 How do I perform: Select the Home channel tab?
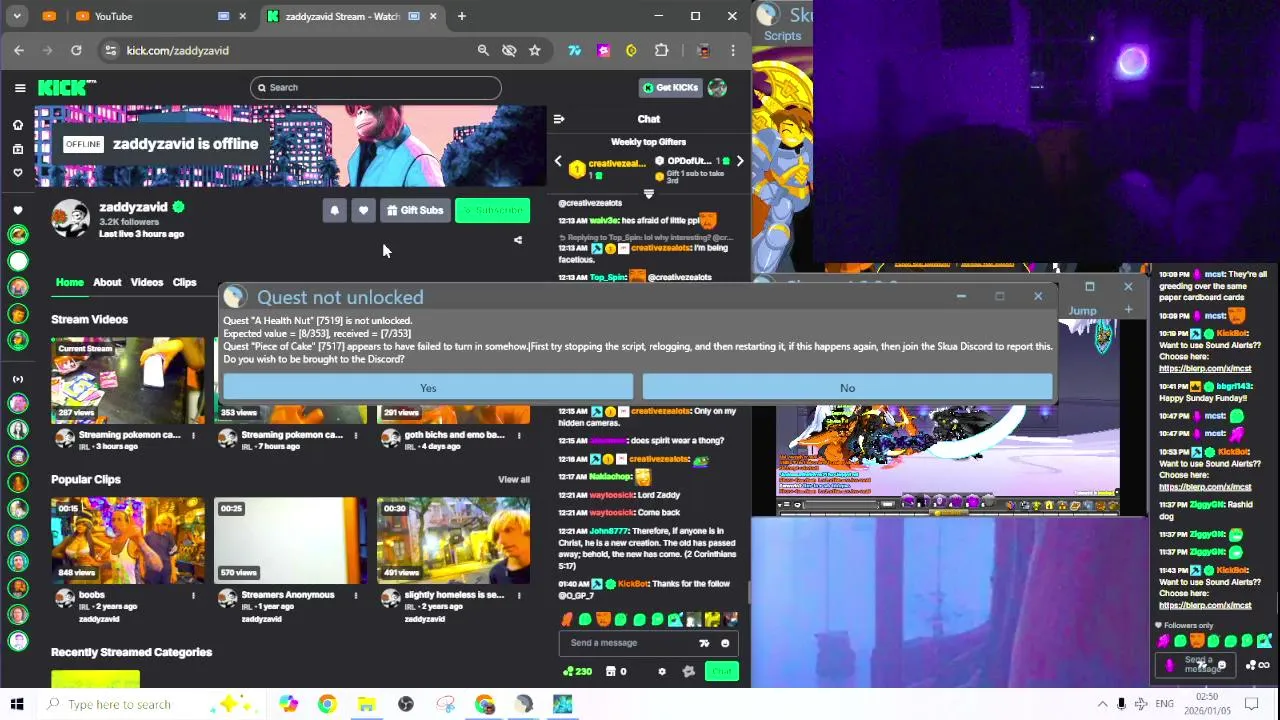[x=70, y=282]
